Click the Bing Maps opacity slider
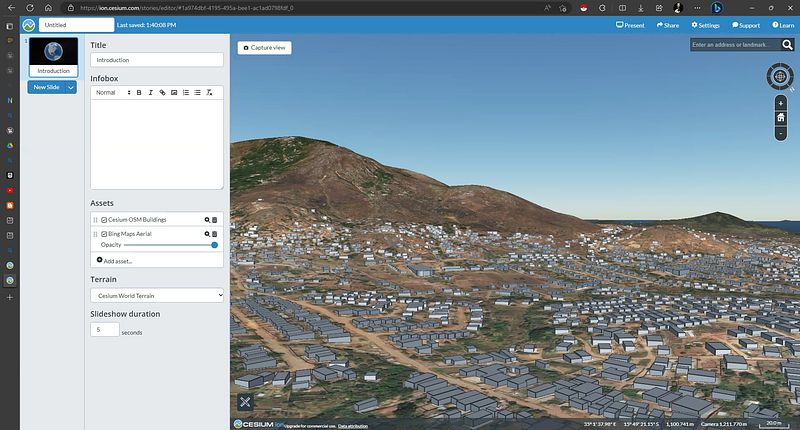800x430 pixels. 168,245
